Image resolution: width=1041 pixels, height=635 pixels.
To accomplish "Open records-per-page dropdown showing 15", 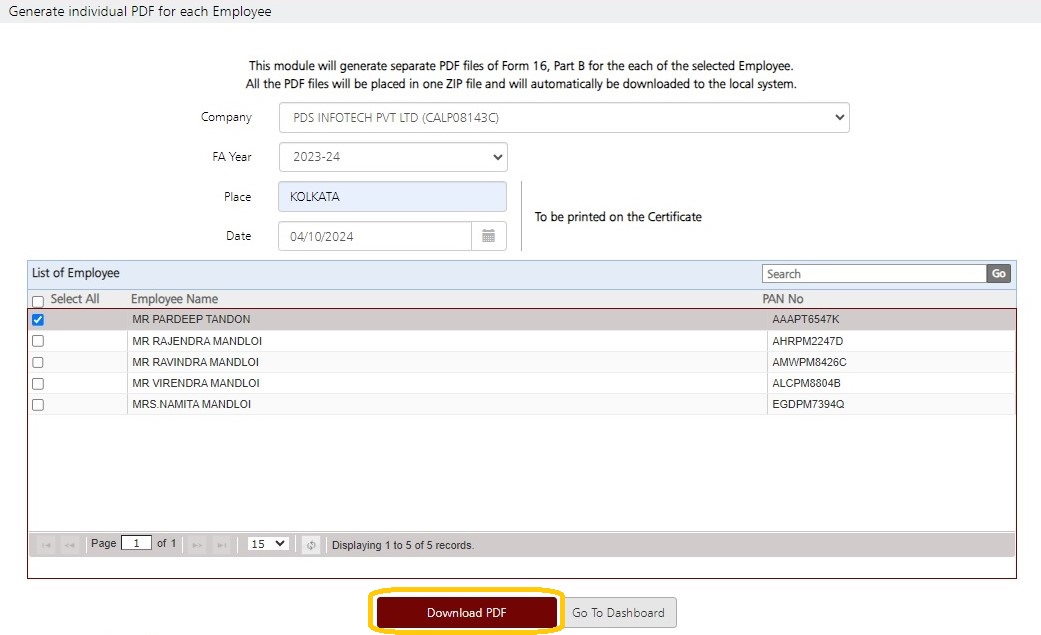I will pyautogui.click(x=268, y=544).
